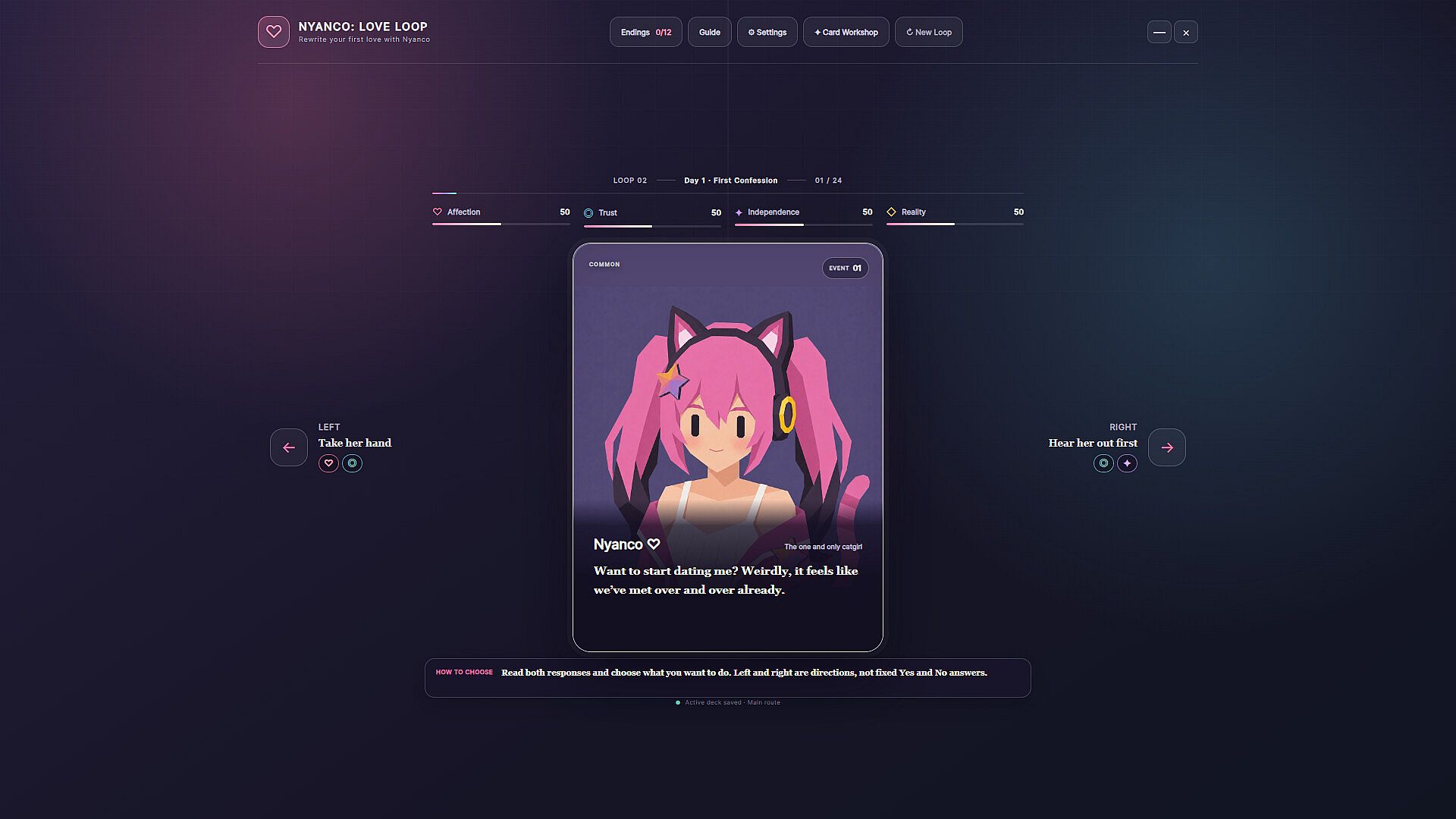
Task: Open Settings
Action: pos(767,32)
